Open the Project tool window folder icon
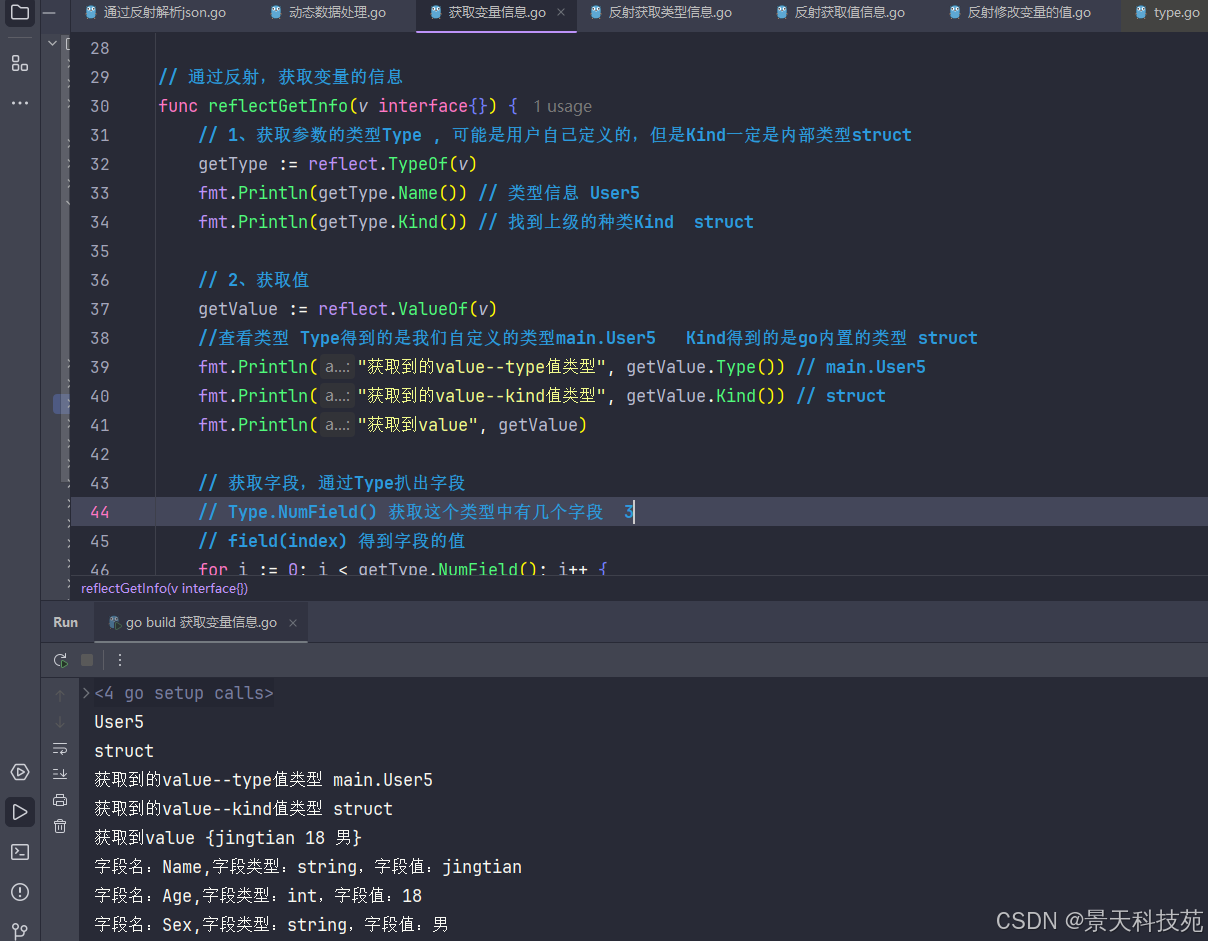The width and height of the screenshot is (1208, 941). [x=19, y=13]
